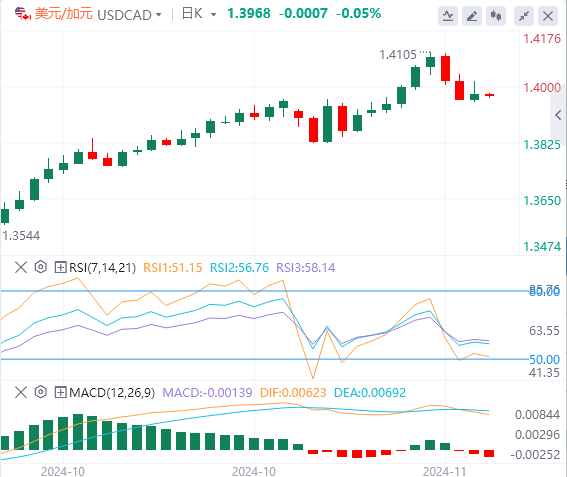This screenshot has height=477, width=567.
Task: Click the RSI(7,14,21) label
Action: coord(102,268)
